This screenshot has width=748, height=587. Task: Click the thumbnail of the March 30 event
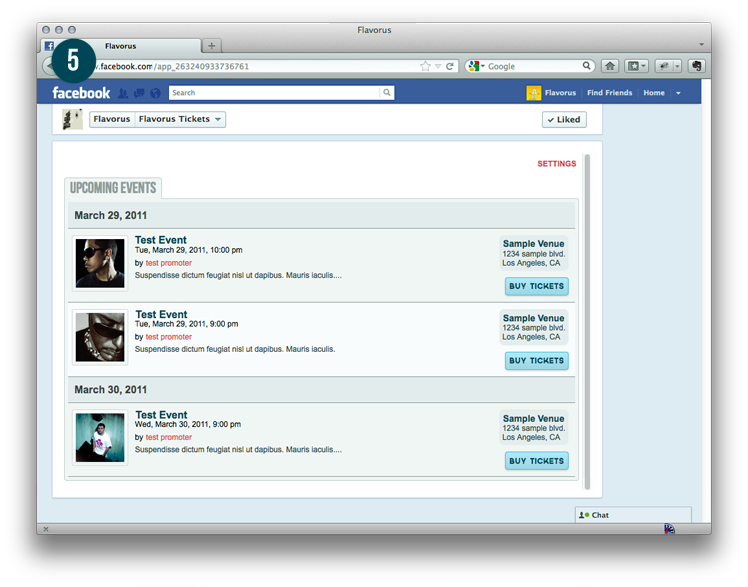100,438
